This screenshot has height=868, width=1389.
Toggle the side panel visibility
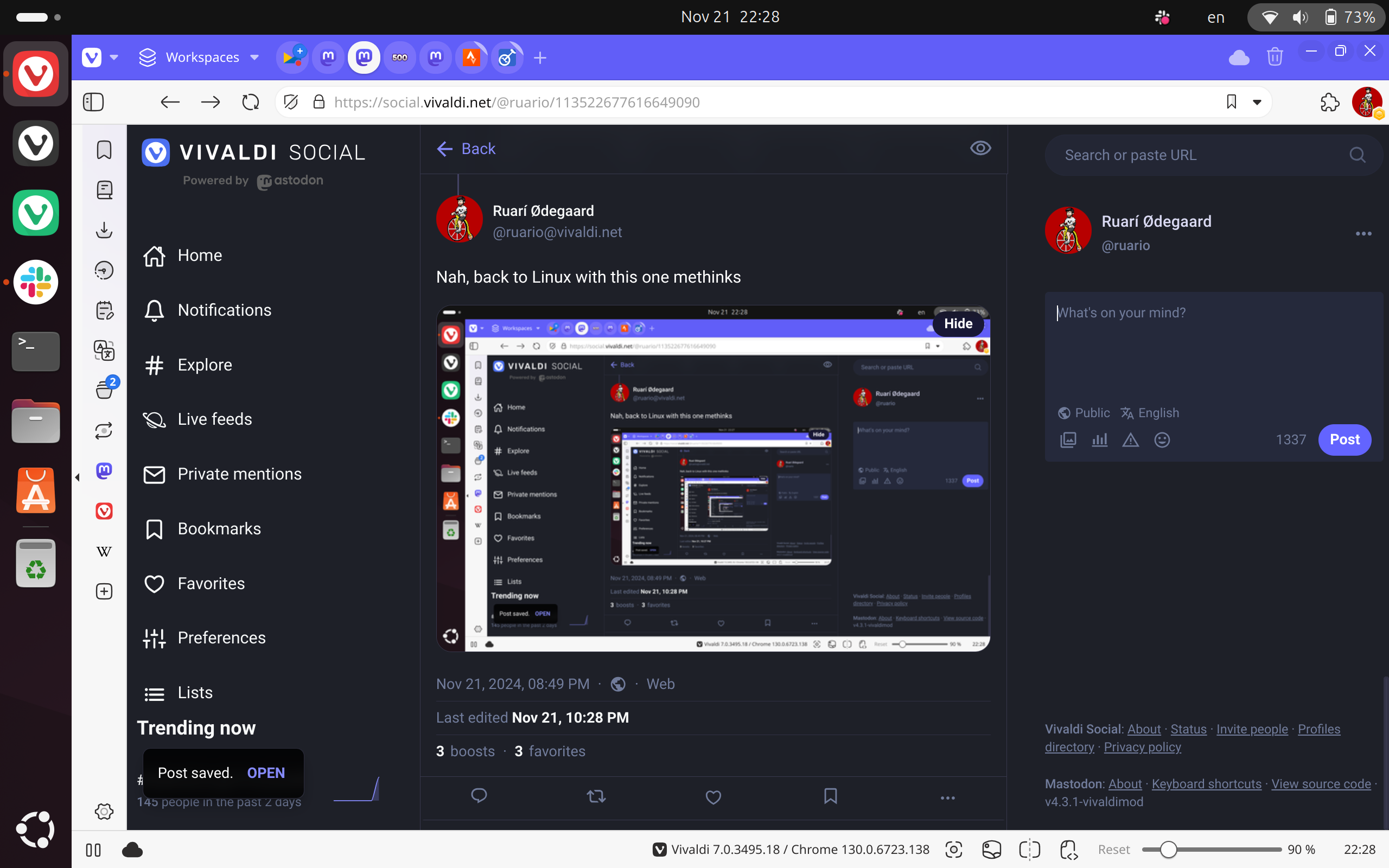[93, 102]
